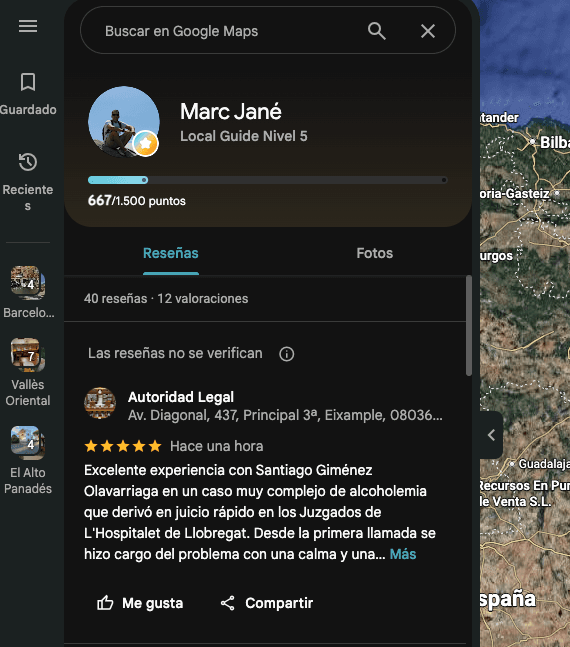570x647 pixels.
Task: Click the reviews panel scrollbar
Action: [x=468, y=326]
